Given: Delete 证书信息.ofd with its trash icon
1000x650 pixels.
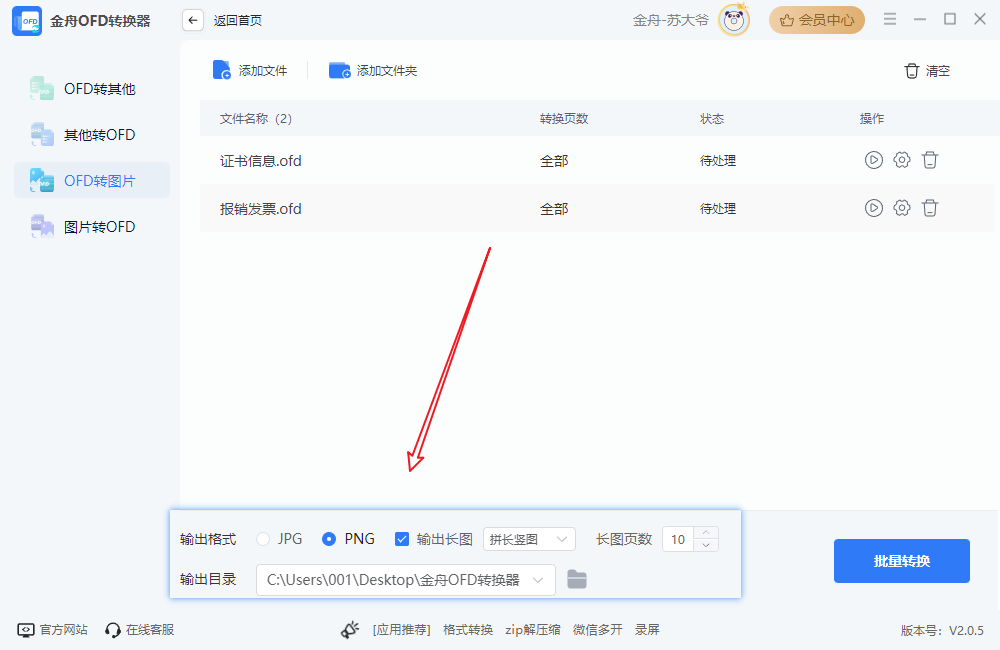Looking at the screenshot, I should (930, 159).
